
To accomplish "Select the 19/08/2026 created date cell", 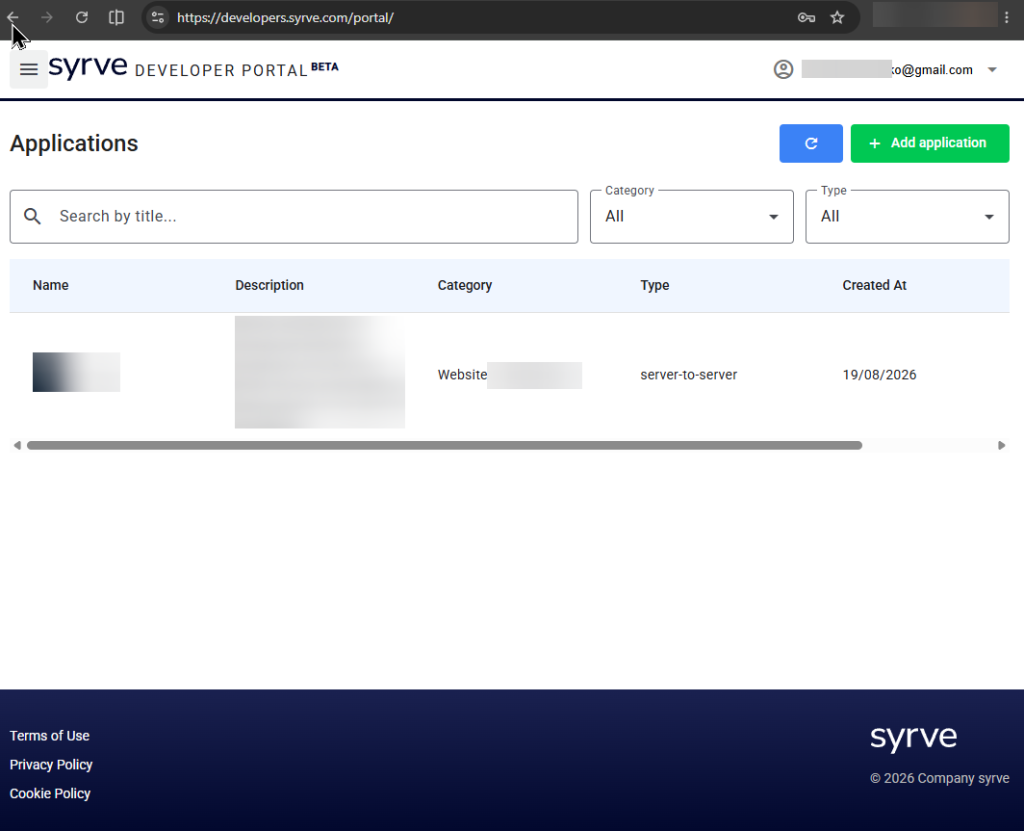I will (x=879, y=375).
